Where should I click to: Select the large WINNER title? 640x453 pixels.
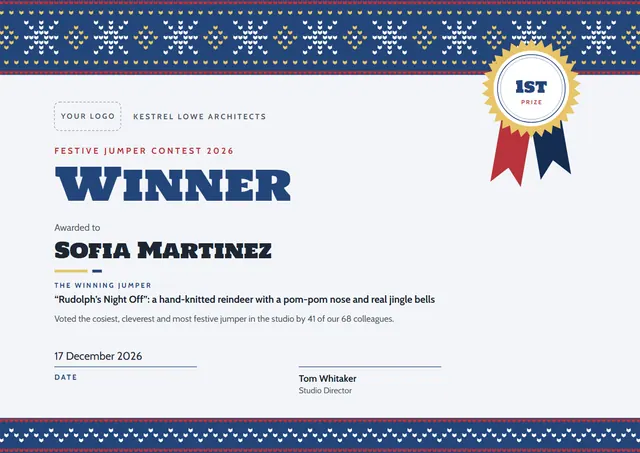click(173, 184)
